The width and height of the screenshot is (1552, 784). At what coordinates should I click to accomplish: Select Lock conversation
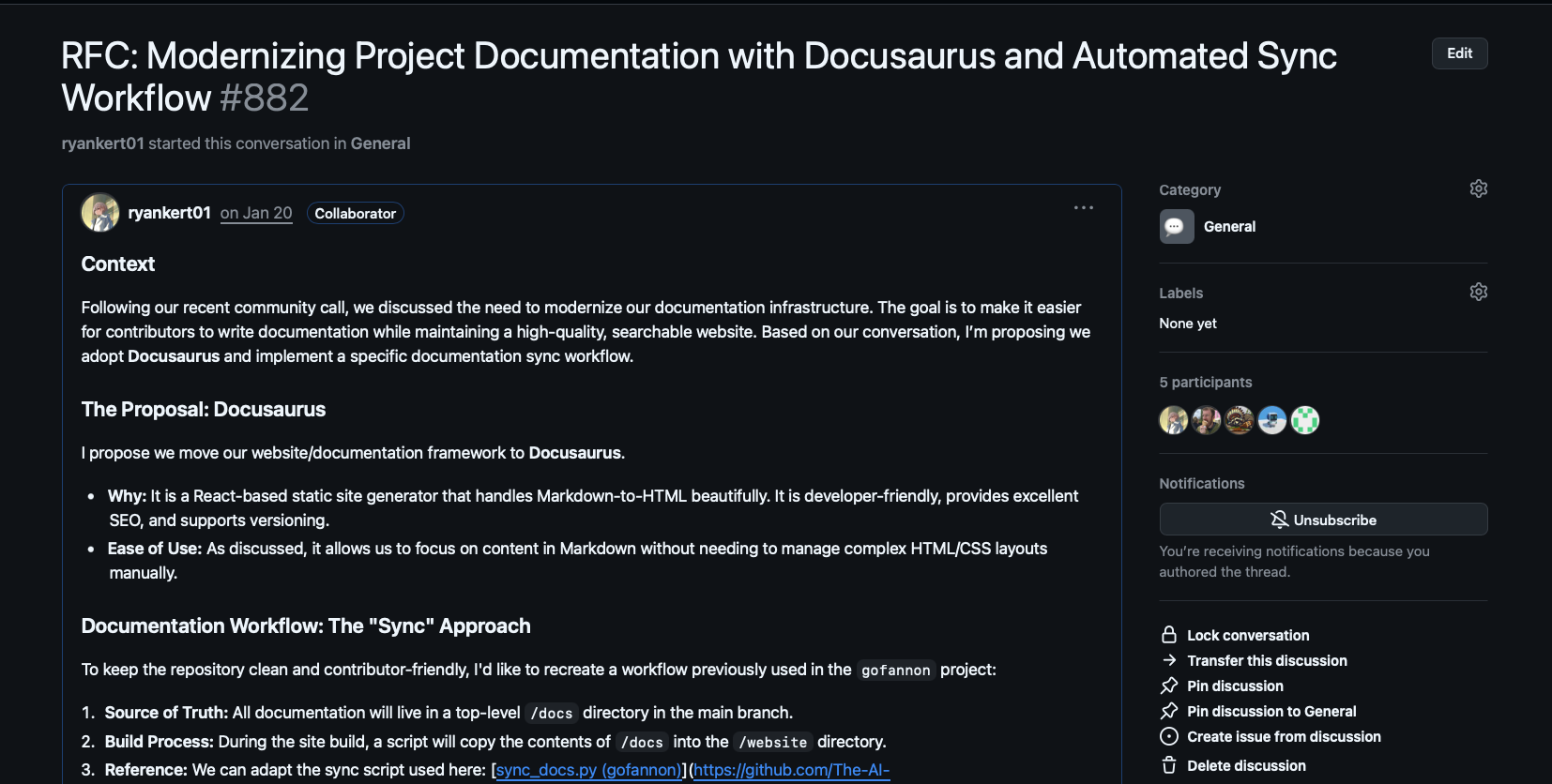click(x=1248, y=635)
